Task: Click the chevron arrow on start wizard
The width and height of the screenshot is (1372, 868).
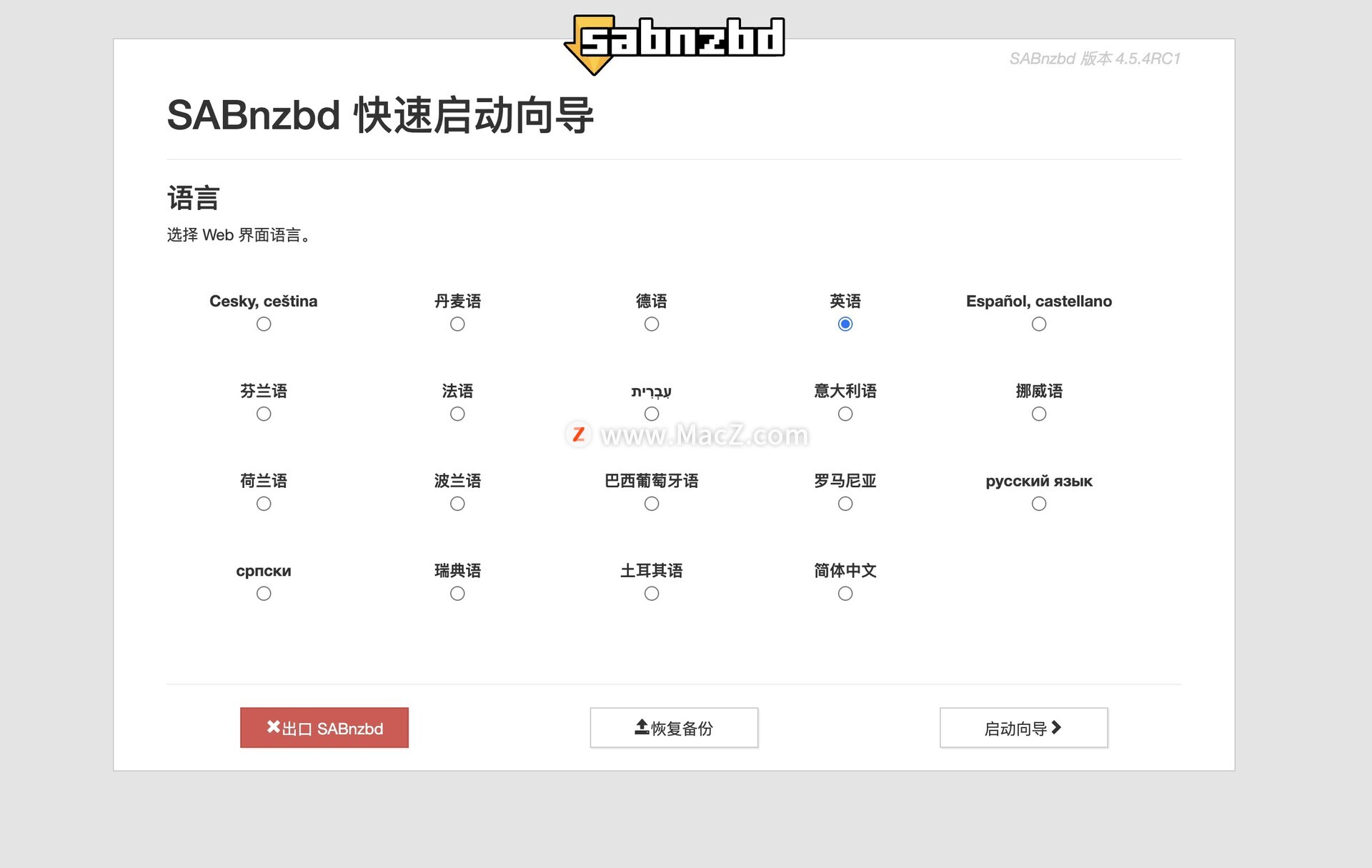Action: 1056,727
